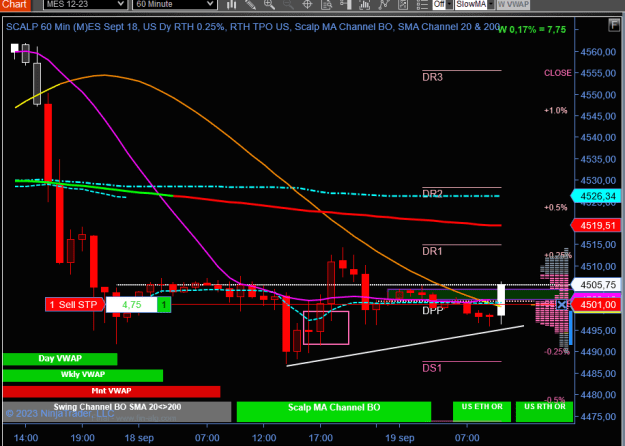Click the pink CLOSE label

click(558, 73)
